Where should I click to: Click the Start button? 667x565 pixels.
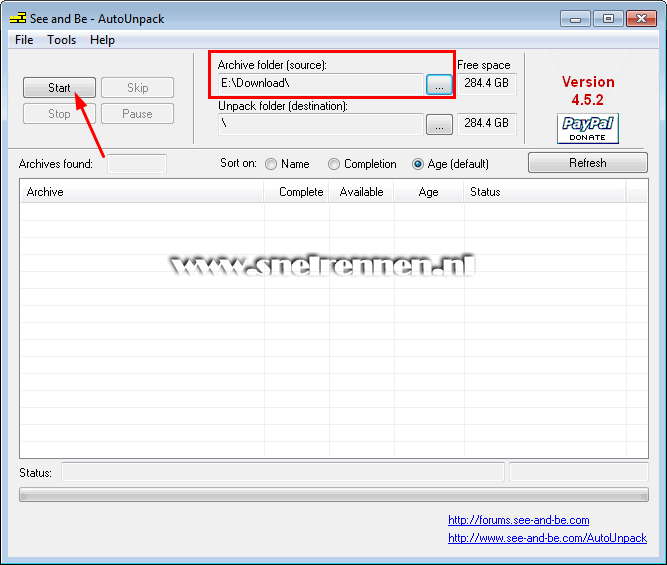pyautogui.click(x=59, y=88)
